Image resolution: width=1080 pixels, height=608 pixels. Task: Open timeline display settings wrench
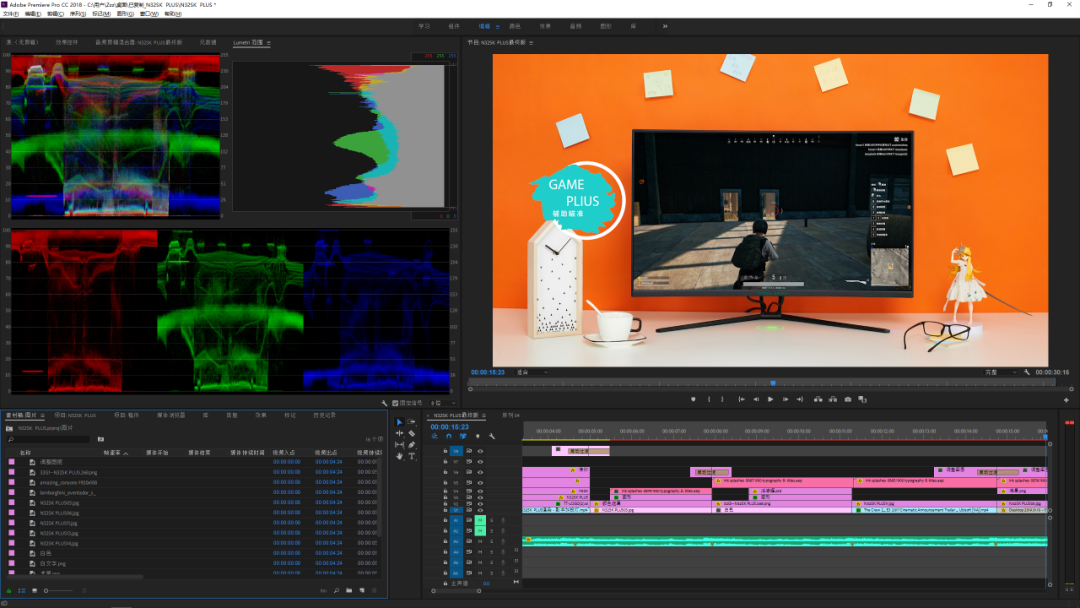click(x=492, y=436)
